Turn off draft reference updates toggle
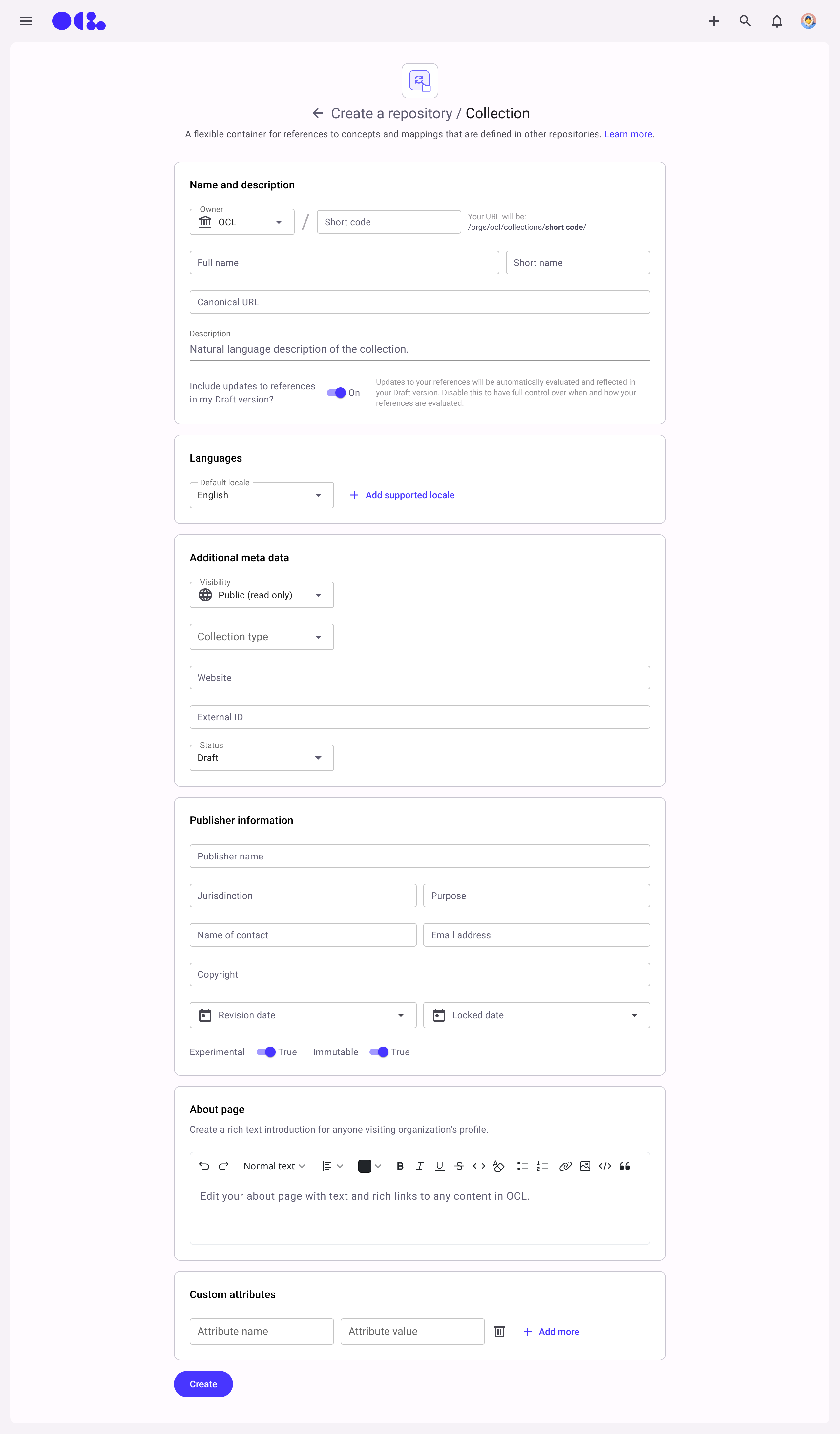This screenshot has height=1434, width=840. [x=337, y=393]
